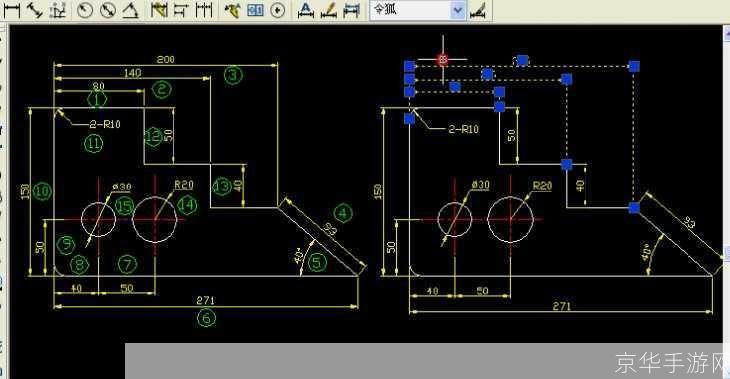Pick the Angular Dimension tool
This screenshot has width=730, height=379.
(x=130, y=10)
